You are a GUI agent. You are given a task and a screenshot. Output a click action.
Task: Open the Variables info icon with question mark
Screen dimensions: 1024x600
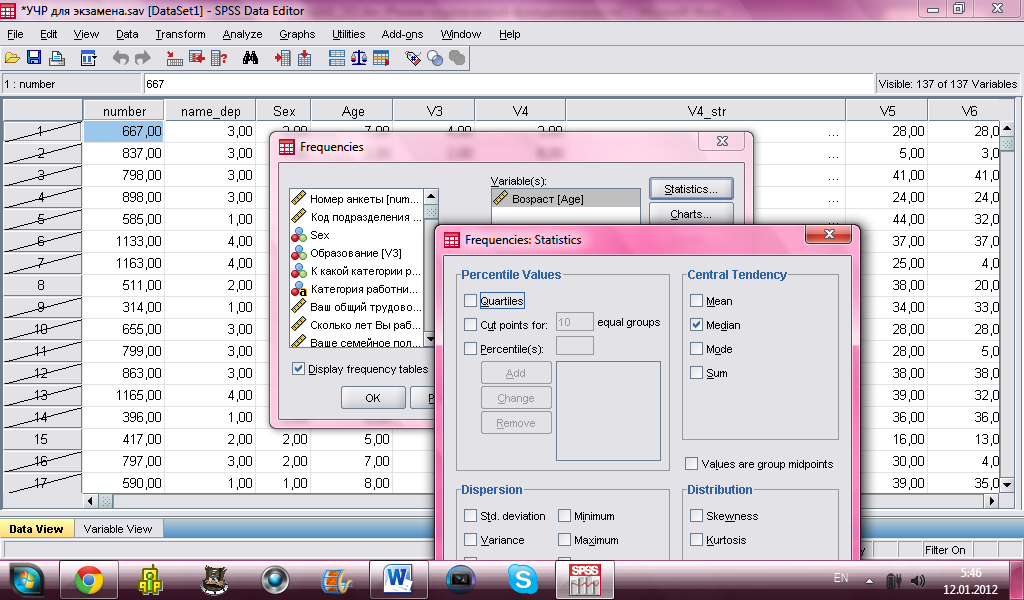[x=219, y=58]
